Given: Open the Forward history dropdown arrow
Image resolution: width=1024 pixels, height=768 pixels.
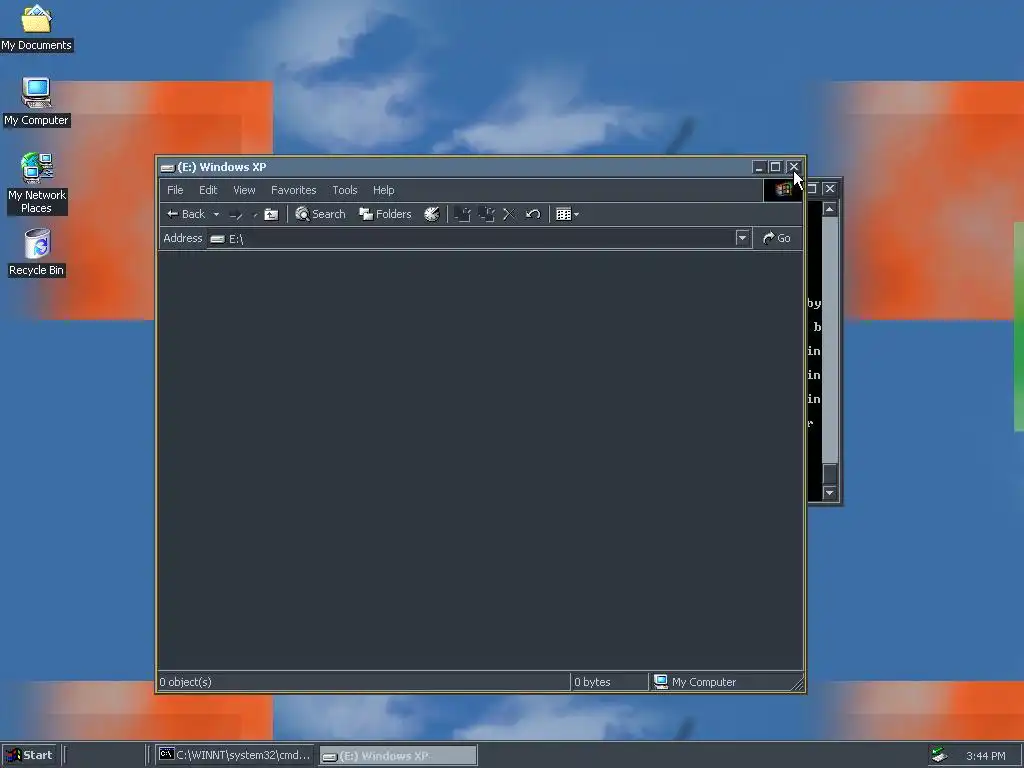Looking at the screenshot, I should pyautogui.click(x=255, y=214).
